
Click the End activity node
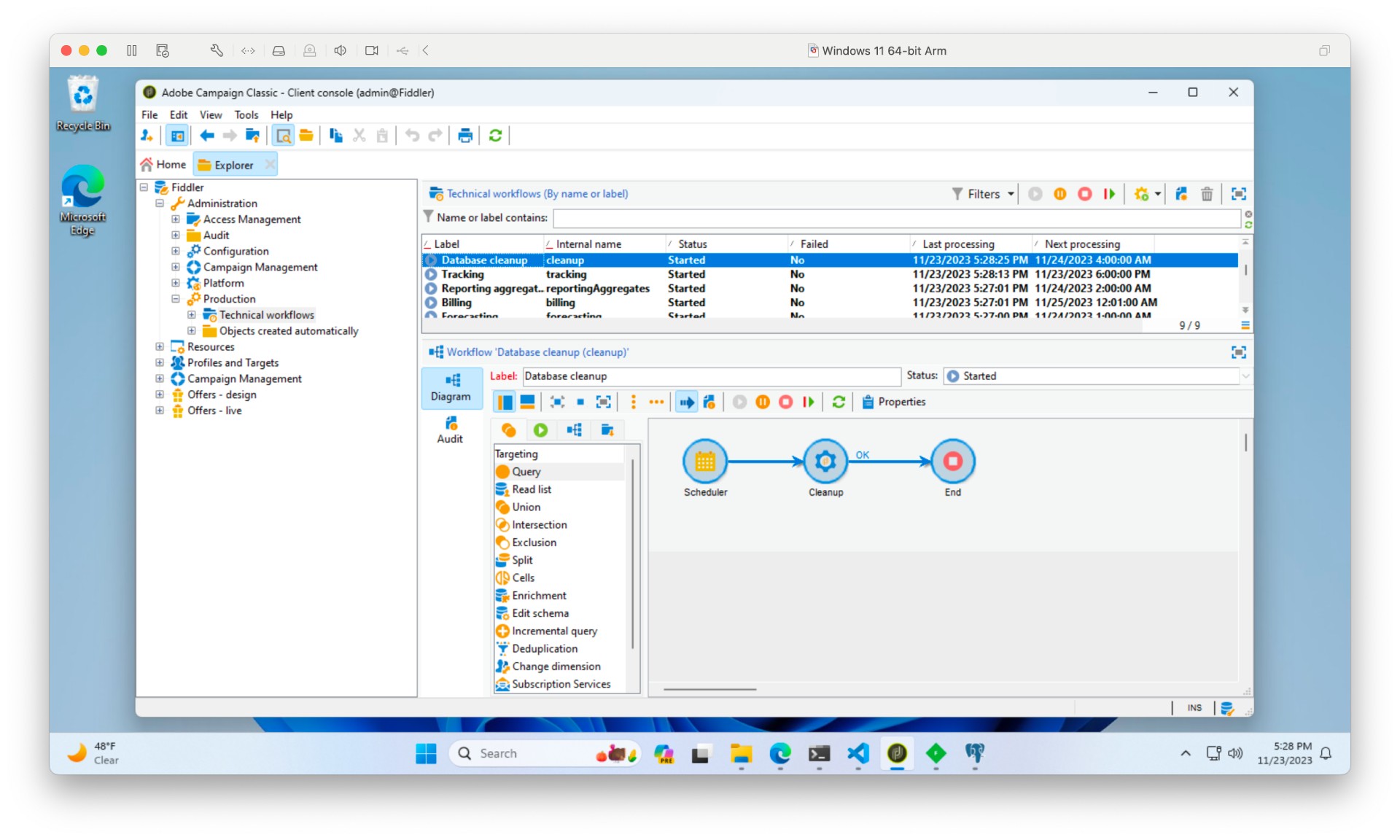point(952,462)
